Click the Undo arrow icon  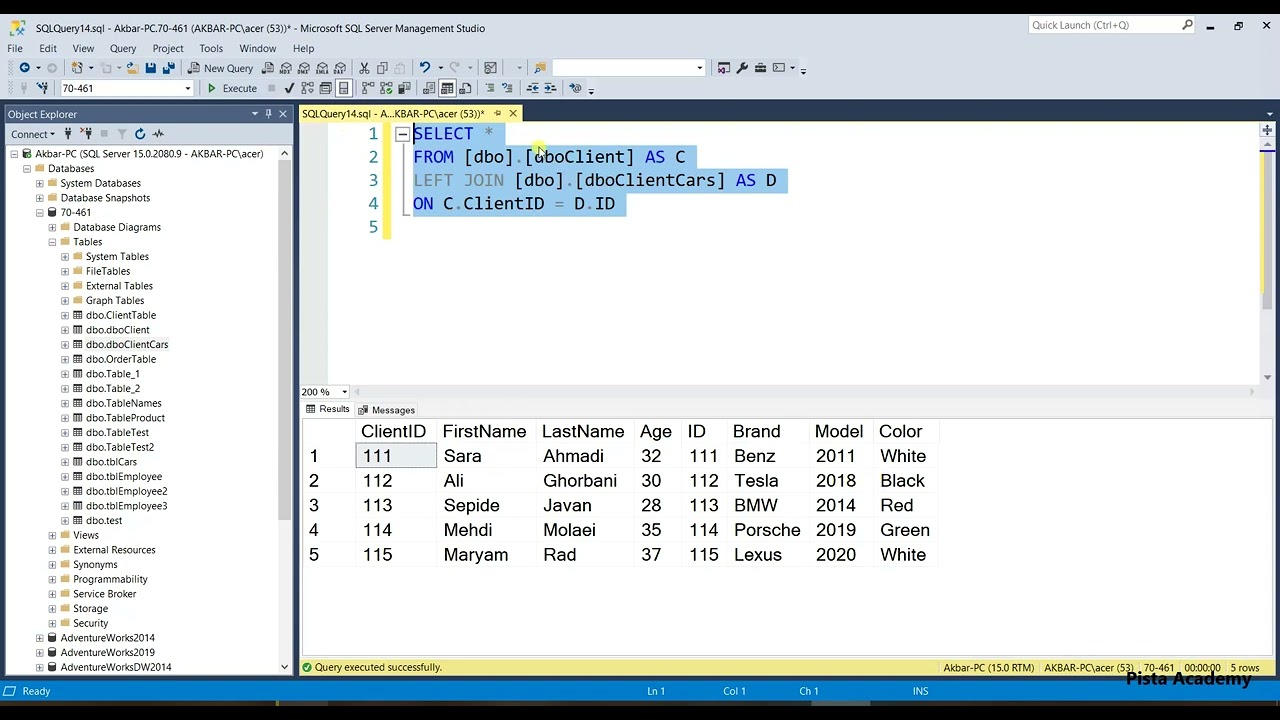point(425,68)
